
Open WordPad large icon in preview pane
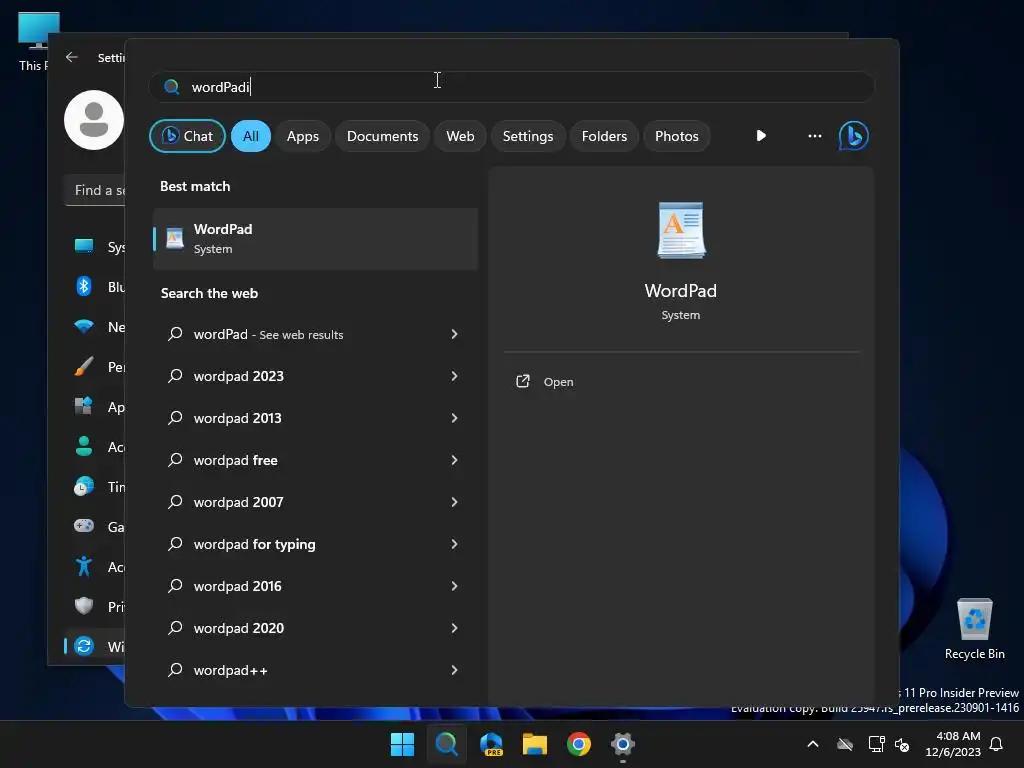pyautogui.click(x=680, y=230)
